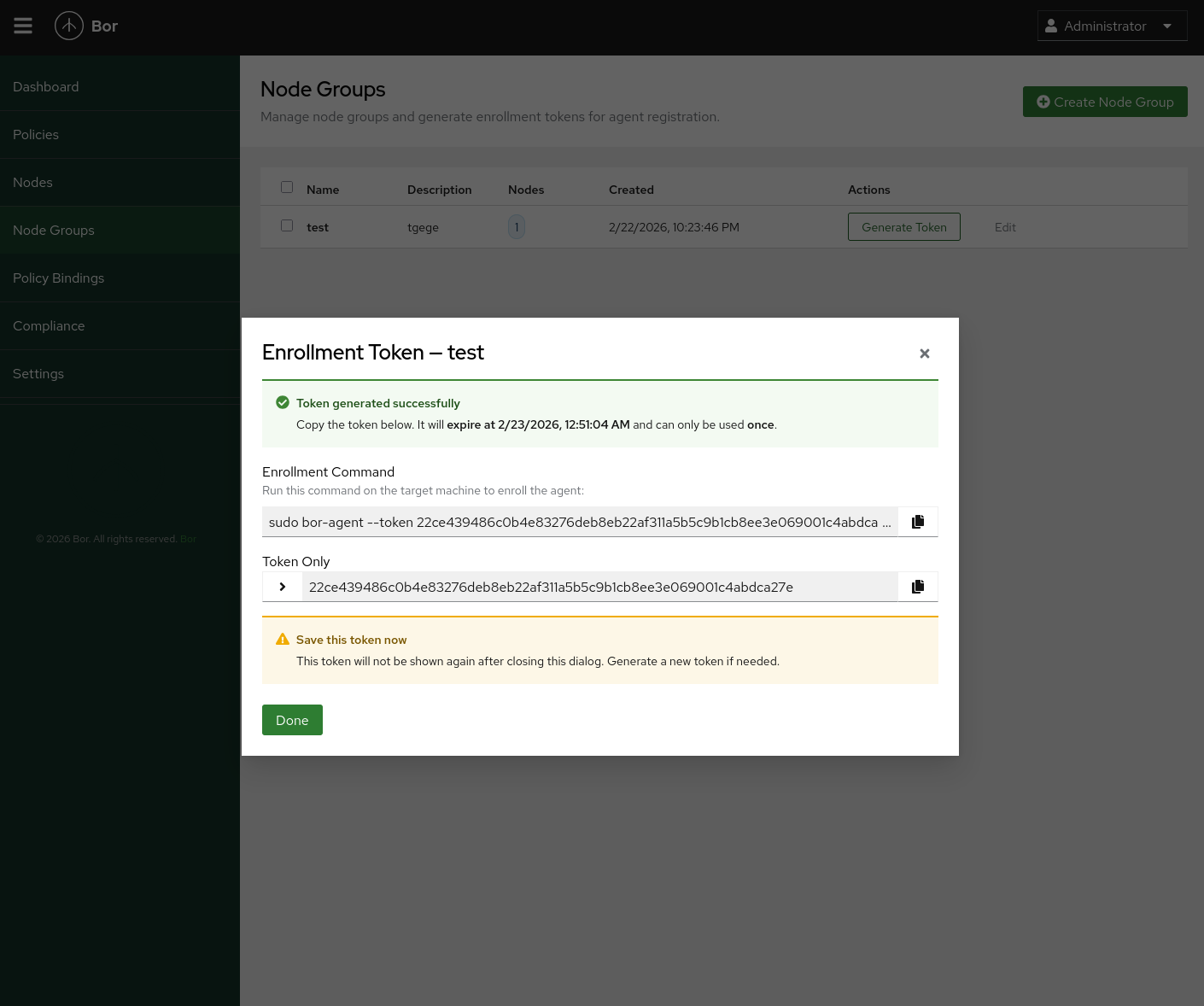This screenshot has width=1204, height=1006.
Task: Click the green success checkmark icon
Action: pos(283,401)
